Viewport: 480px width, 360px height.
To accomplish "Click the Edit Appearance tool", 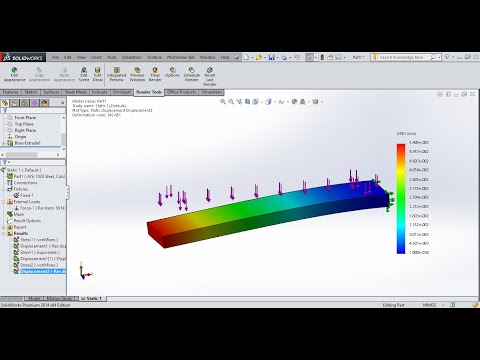I will pos(14,74).
